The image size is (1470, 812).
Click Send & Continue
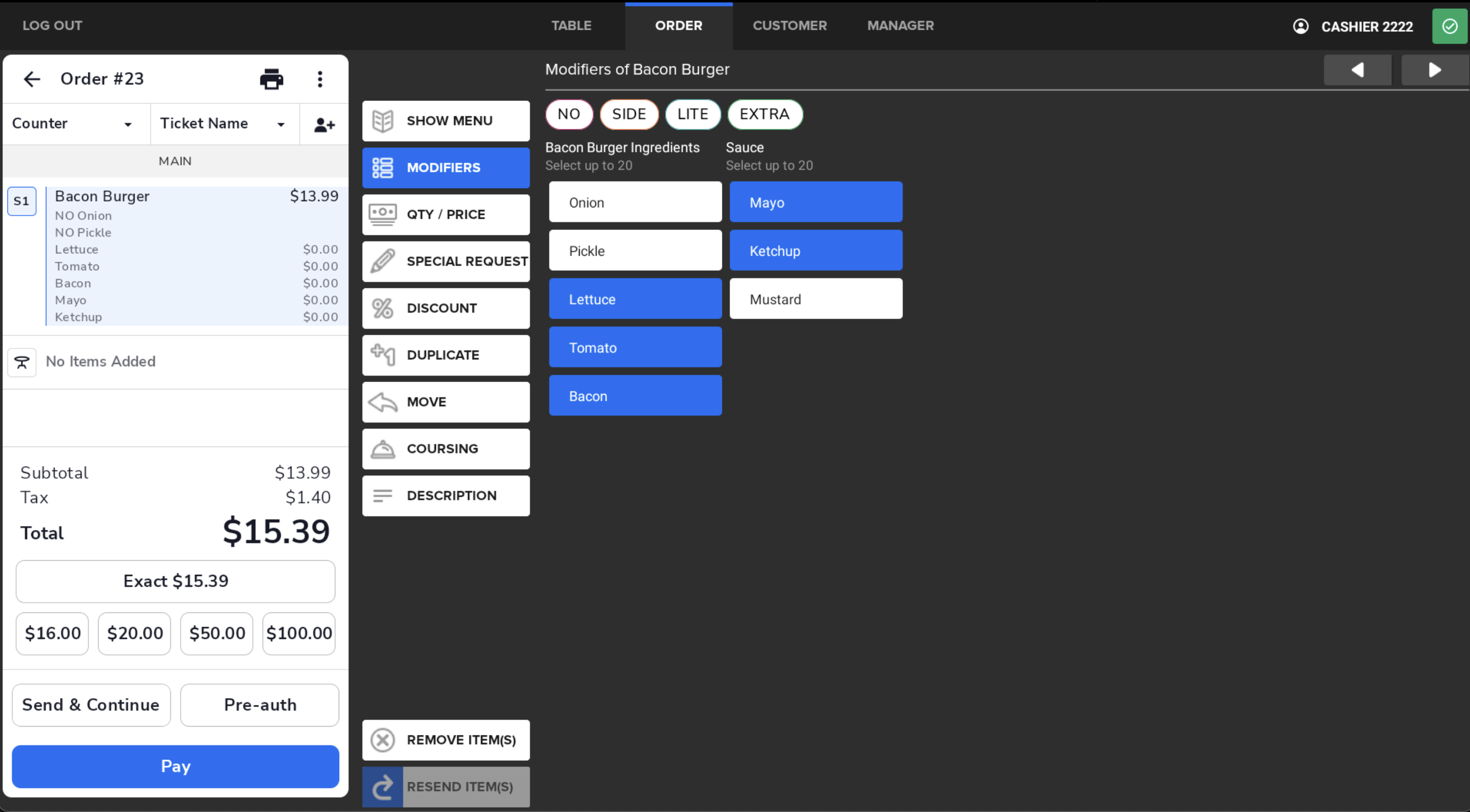coord(91,705)
